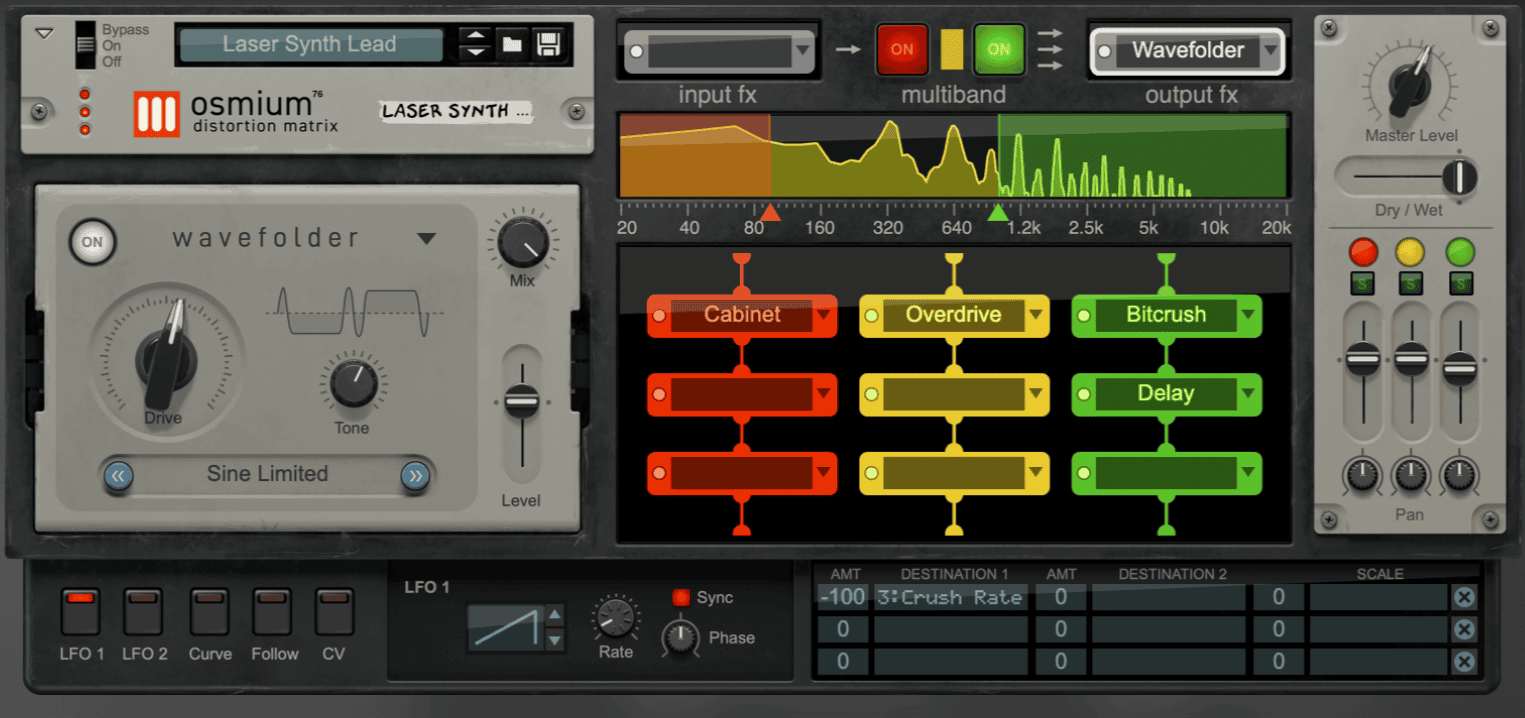This screenshot has width=1525, height=718.
Task: Open the Overdrive slot dropdown arrow
Action: click(x=1036, y=316)
